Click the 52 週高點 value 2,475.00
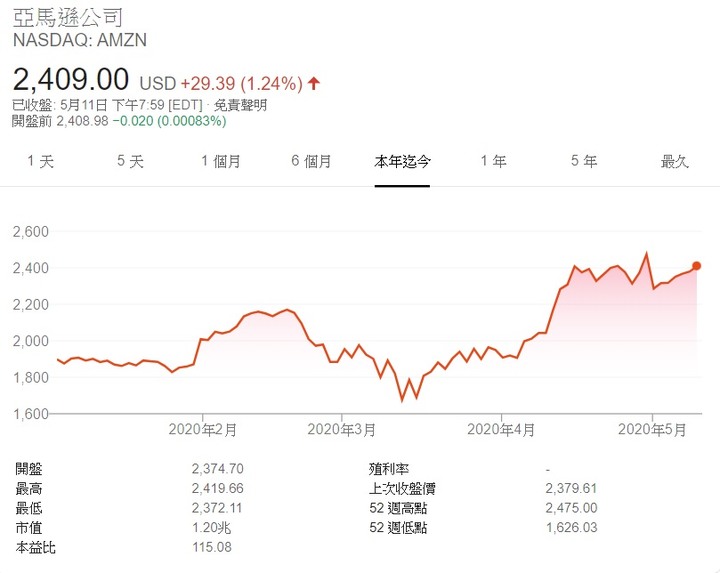The width and height of the screenshot is (720, 573). [x=571, y=508]
